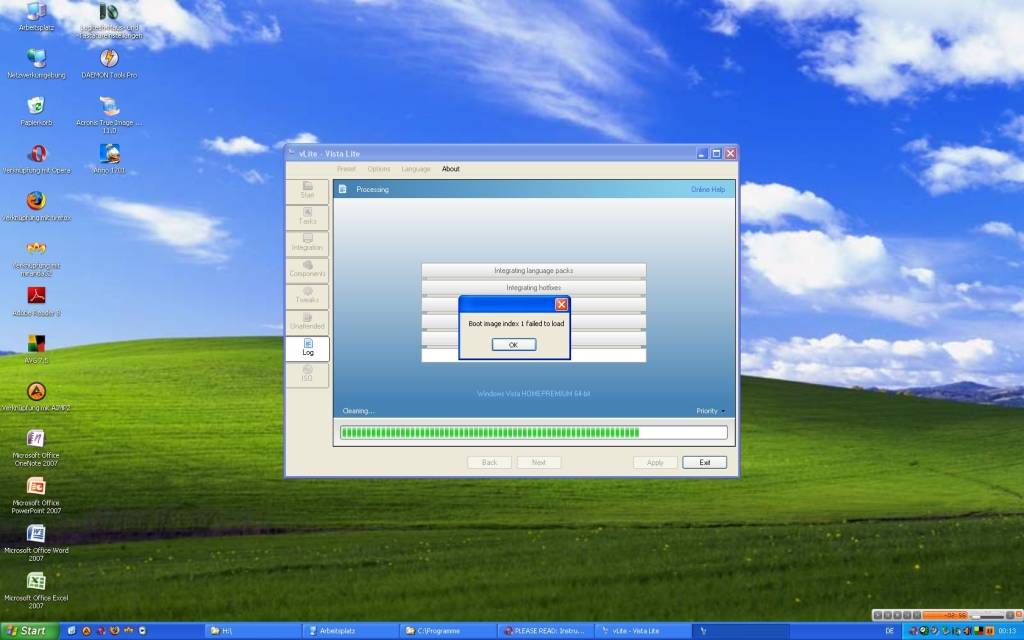The height and width of the screenshot is (640, 1024).
Task: Expand the Priority dropdown in vLite
Action: pyautogui.click(x=711, y=411)
